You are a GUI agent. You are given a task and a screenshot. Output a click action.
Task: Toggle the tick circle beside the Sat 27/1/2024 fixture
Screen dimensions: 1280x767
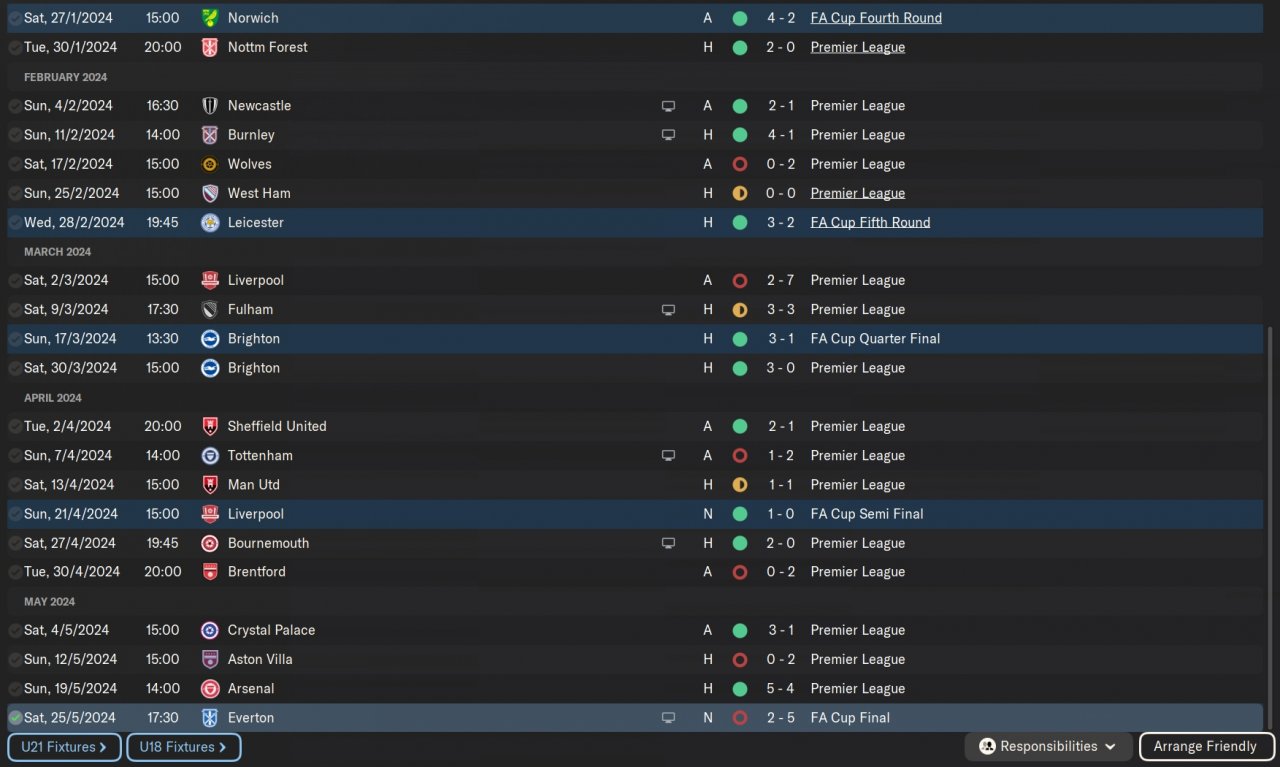(x=15, y=18)
